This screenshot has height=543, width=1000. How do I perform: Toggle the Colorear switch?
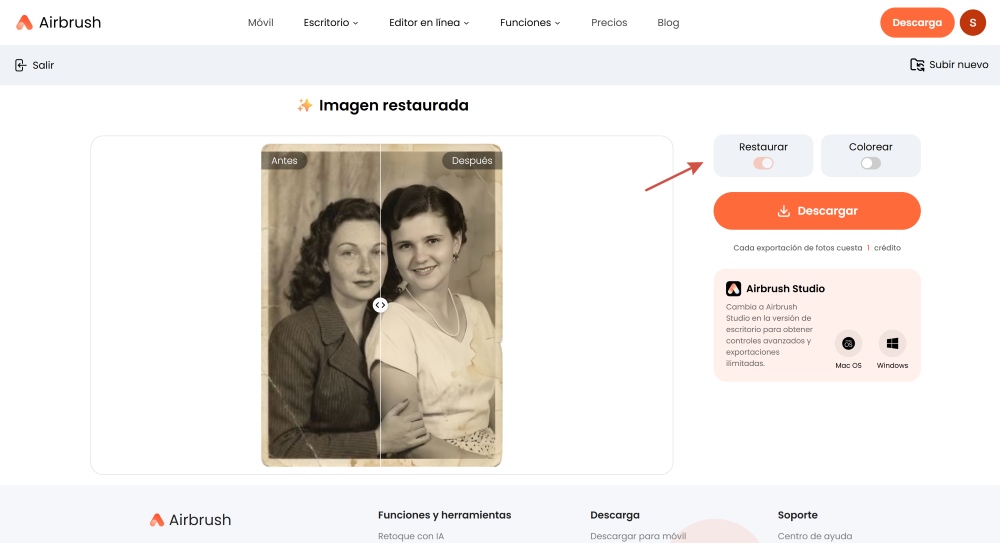[x=871, y=163]
